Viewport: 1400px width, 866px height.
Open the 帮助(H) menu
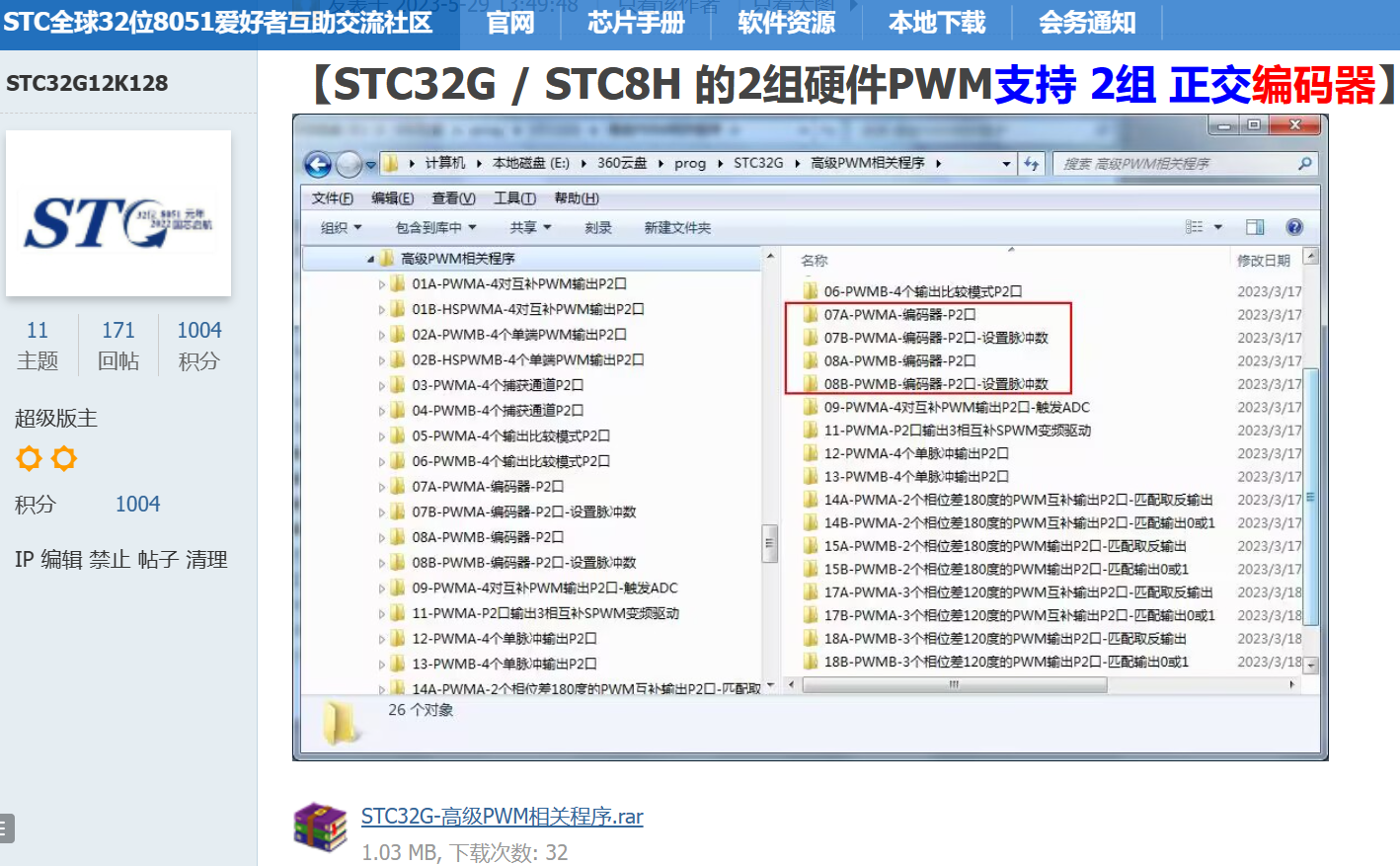pos(577,198)
